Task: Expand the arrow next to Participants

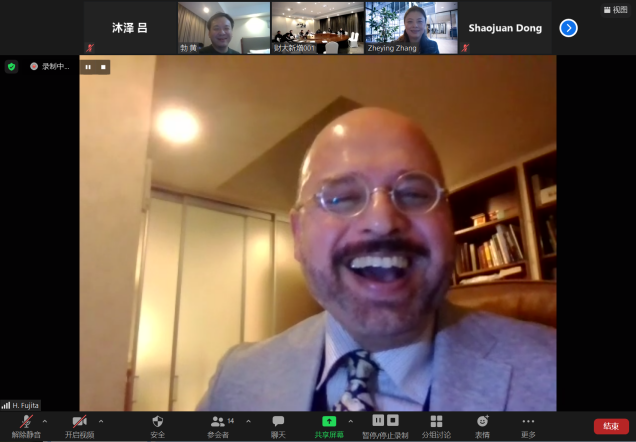Action: (x=248, y=420)
